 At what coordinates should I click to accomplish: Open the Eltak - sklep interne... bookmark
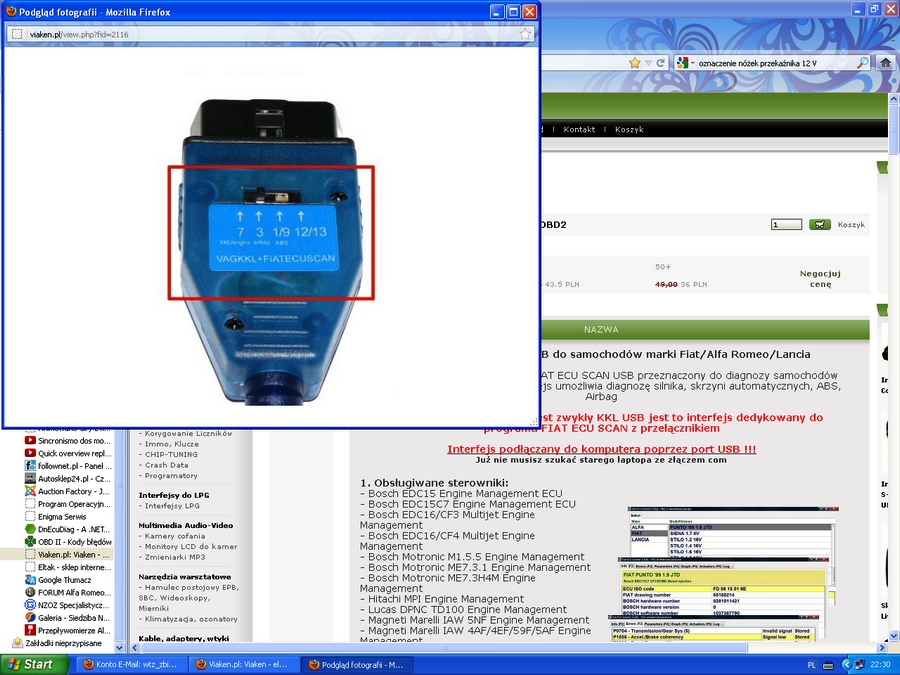[x=69, y=567]
